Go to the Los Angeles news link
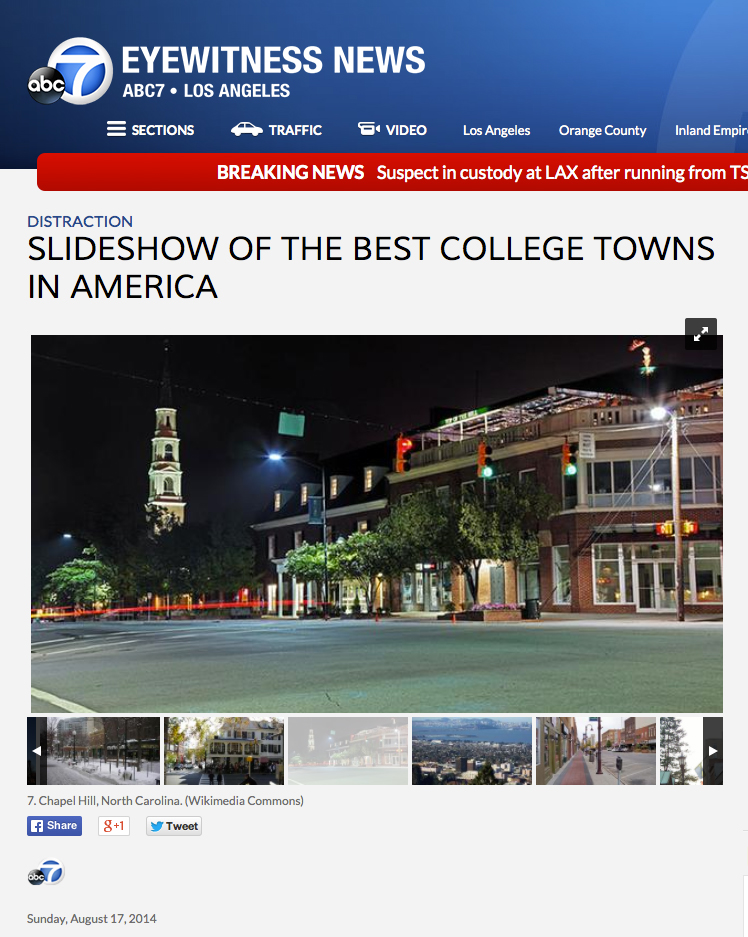 click(496, 130)
